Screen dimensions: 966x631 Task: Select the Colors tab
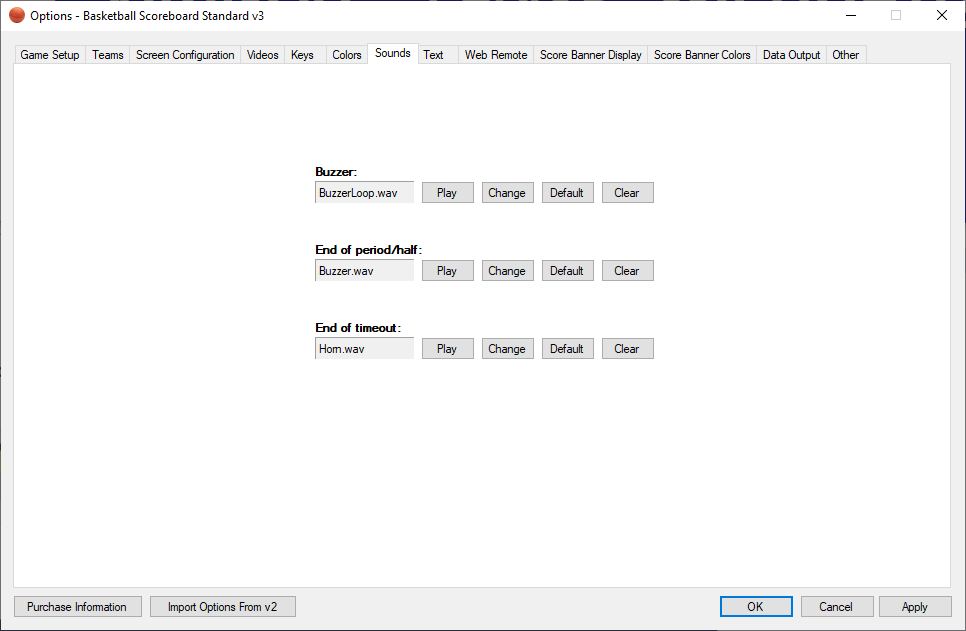(x=347, y=55)
